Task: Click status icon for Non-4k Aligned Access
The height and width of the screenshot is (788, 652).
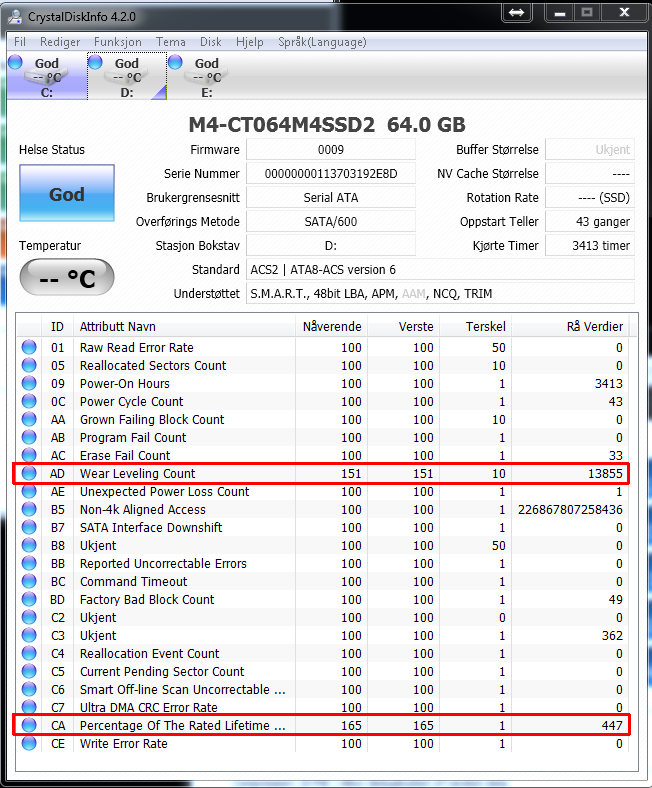Action: [x=29, y=510]
